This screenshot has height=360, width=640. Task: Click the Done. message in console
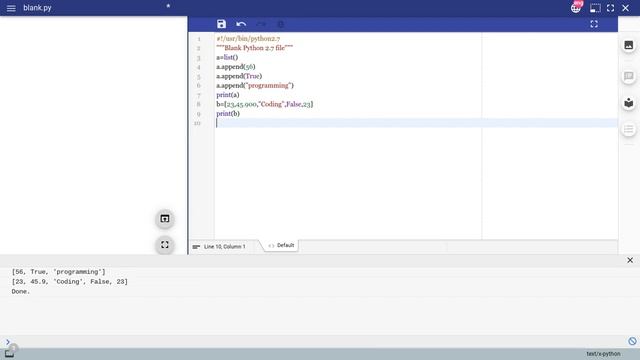21,291
